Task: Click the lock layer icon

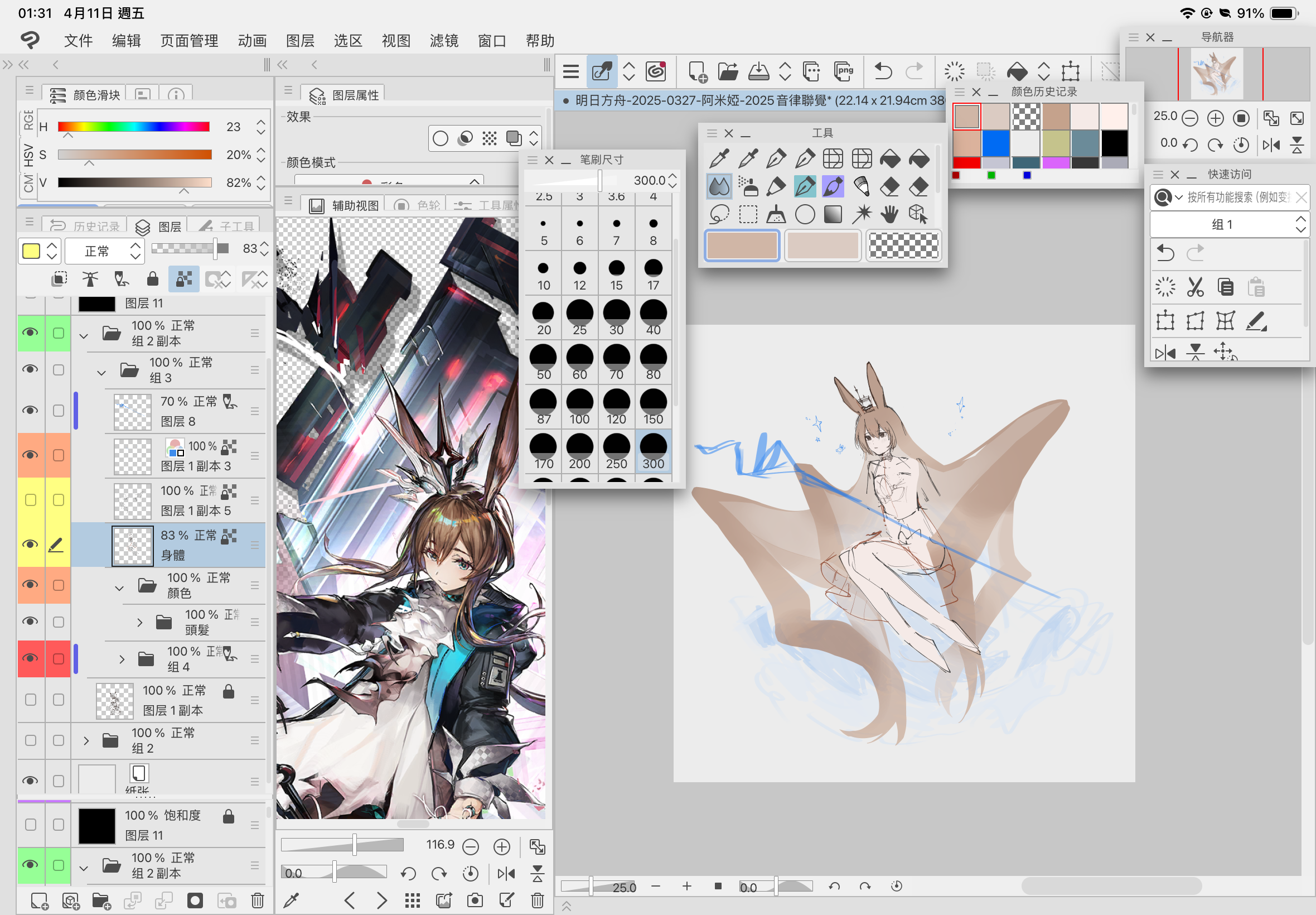Action: tap(152, 279)
